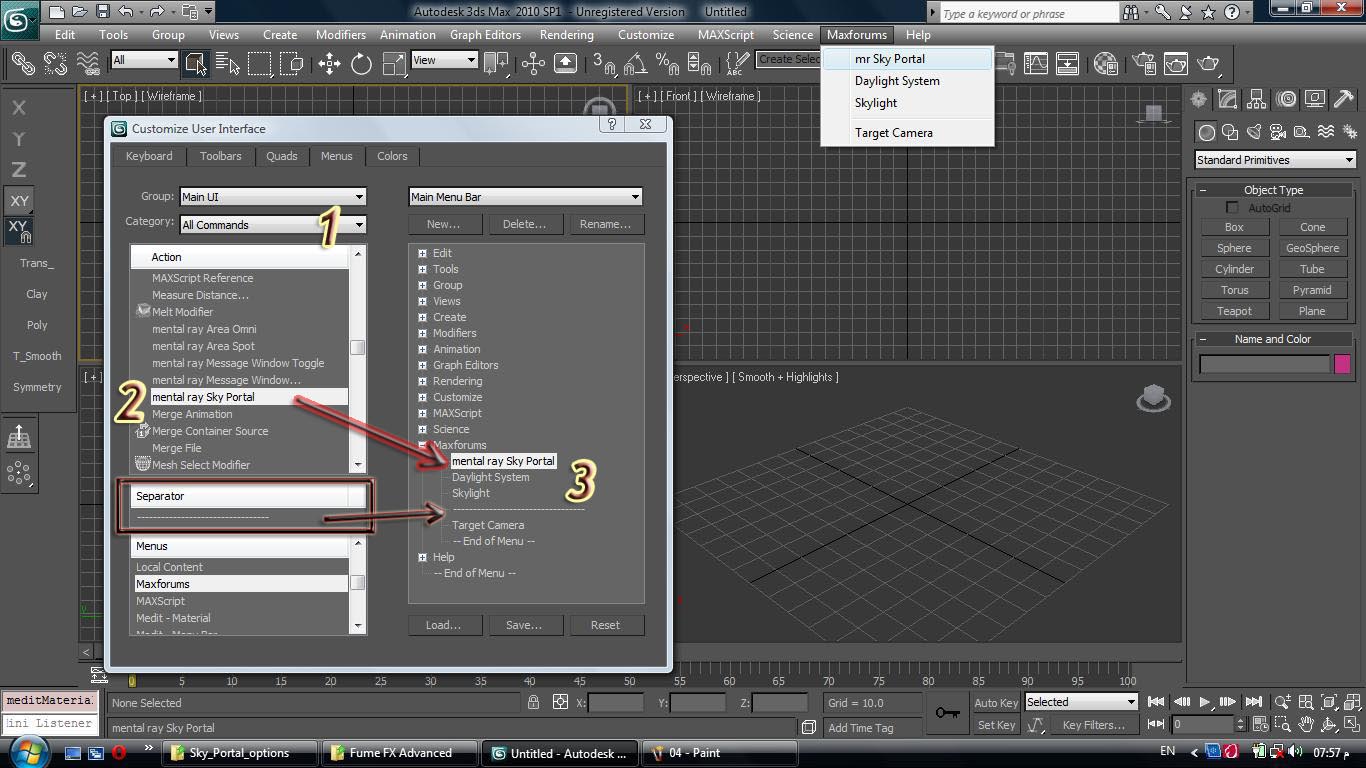
Task: Click the Bind to Space Warp icon
Action: (88, 63)
